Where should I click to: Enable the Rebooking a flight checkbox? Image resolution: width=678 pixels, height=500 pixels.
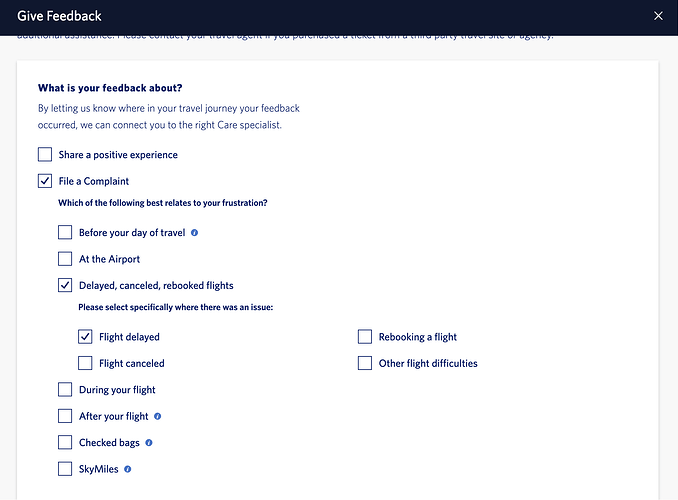[365, 337]
